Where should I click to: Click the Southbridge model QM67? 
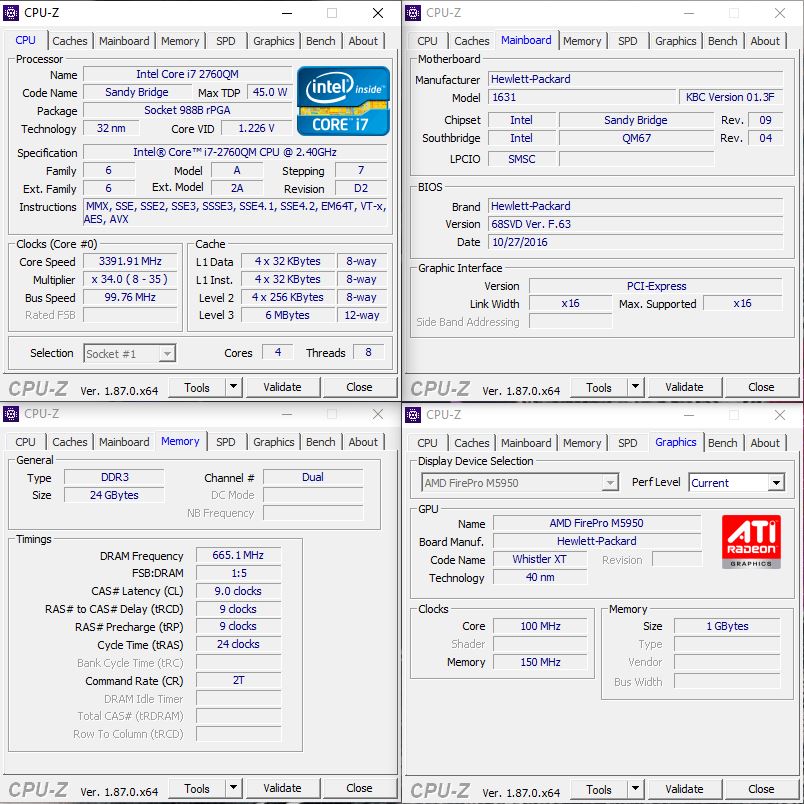(x=636, y=138)
